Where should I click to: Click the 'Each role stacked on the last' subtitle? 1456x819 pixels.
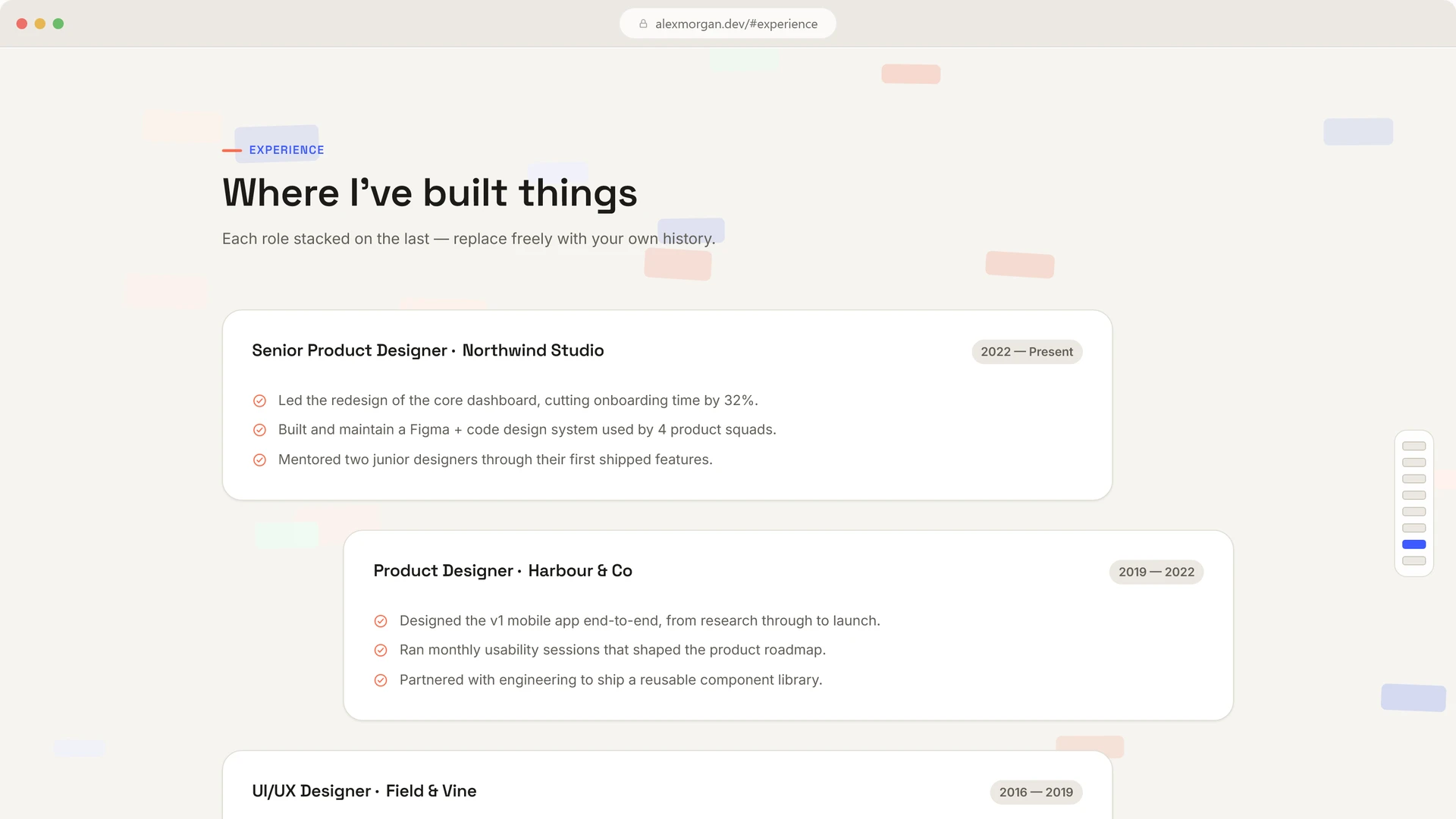point(469,239)
